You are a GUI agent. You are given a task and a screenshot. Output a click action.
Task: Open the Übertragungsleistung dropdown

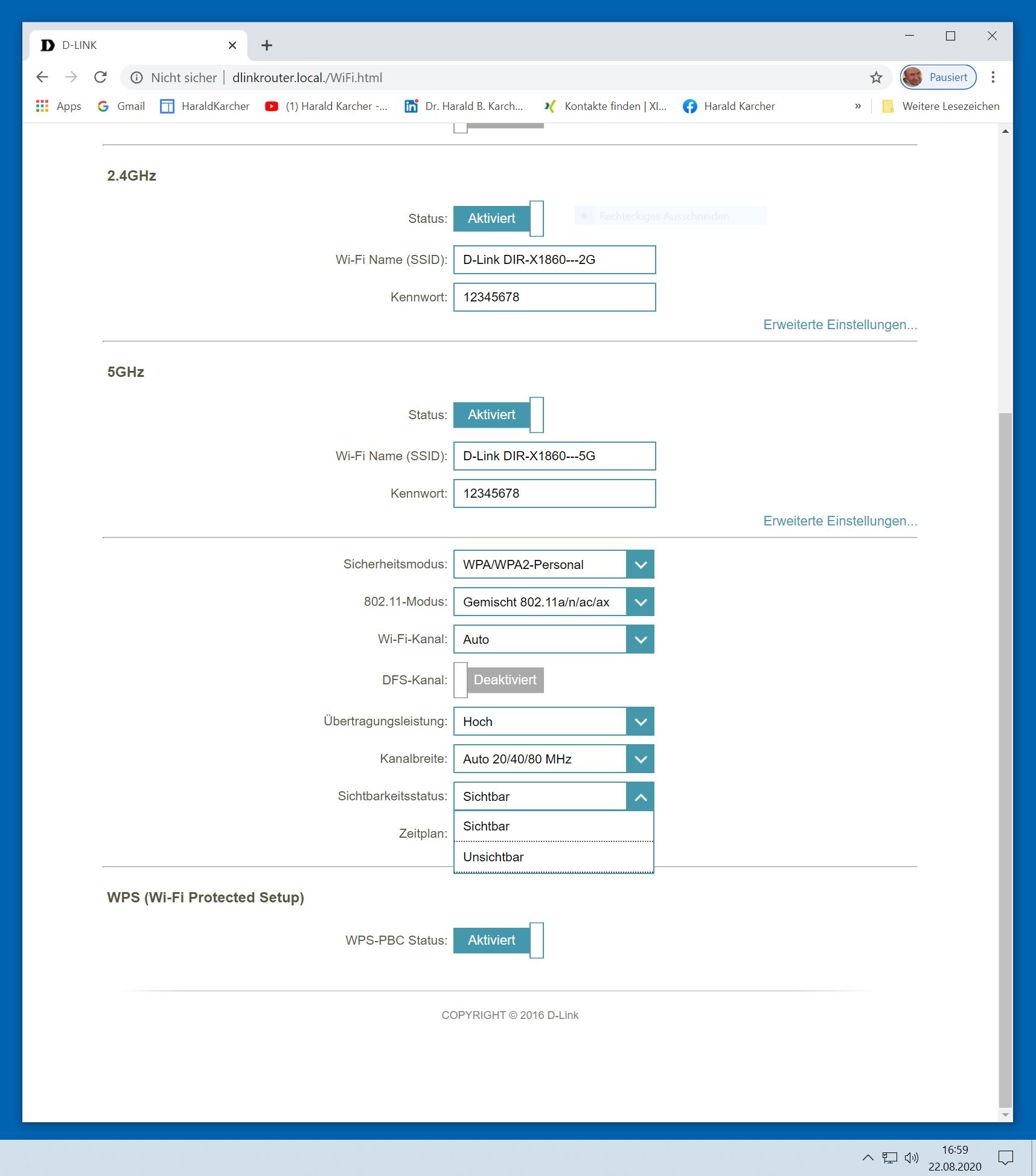(x=554, y=722)
